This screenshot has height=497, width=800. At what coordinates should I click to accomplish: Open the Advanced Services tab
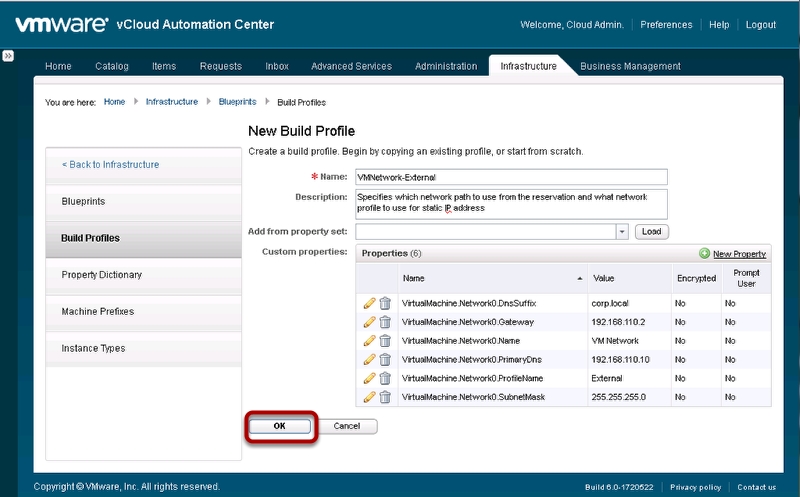352,66
